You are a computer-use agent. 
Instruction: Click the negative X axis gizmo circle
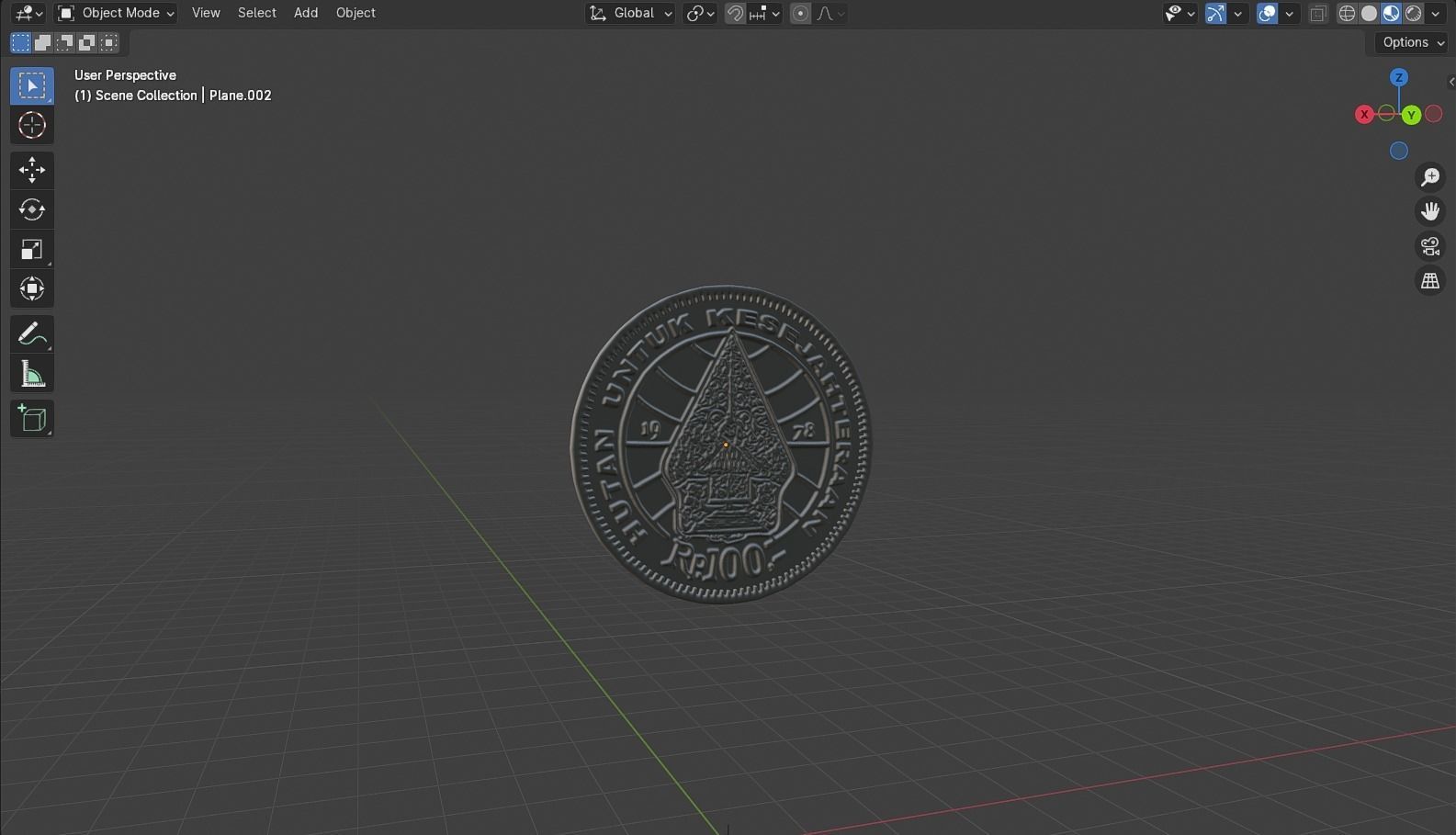pyautogui.click(x=1434, y=114)
